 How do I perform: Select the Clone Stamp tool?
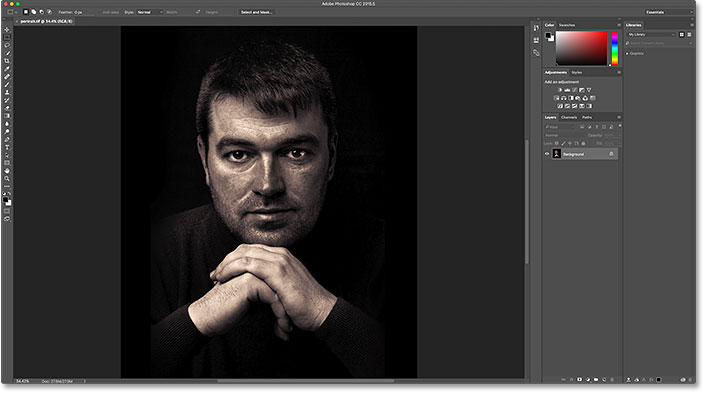[x=7, y=92]
